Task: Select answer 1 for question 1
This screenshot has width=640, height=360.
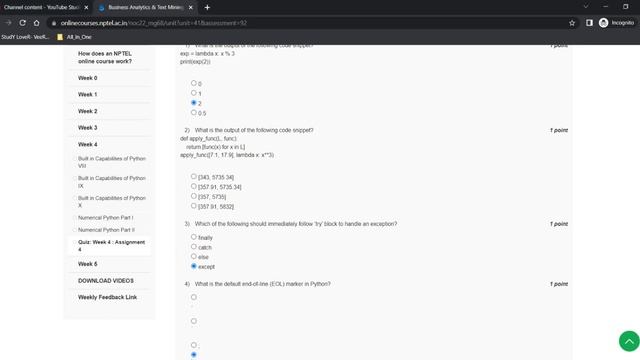Action: pyautogui.click(x=193, y=93)
